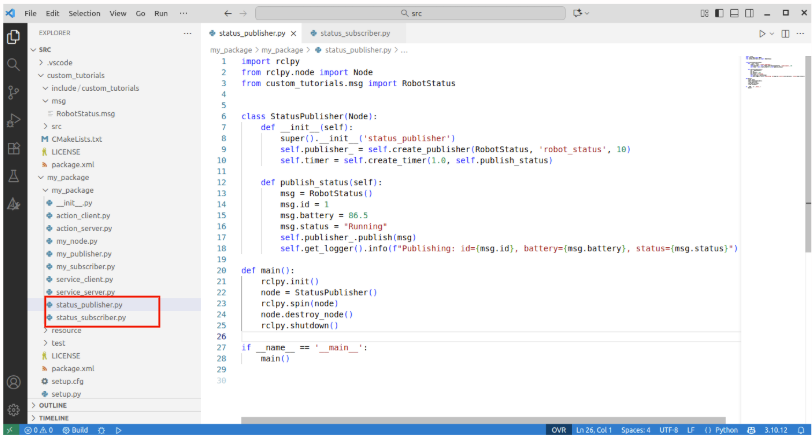
Task: Open the Testing flask view
Action: [x=13, y=176]
